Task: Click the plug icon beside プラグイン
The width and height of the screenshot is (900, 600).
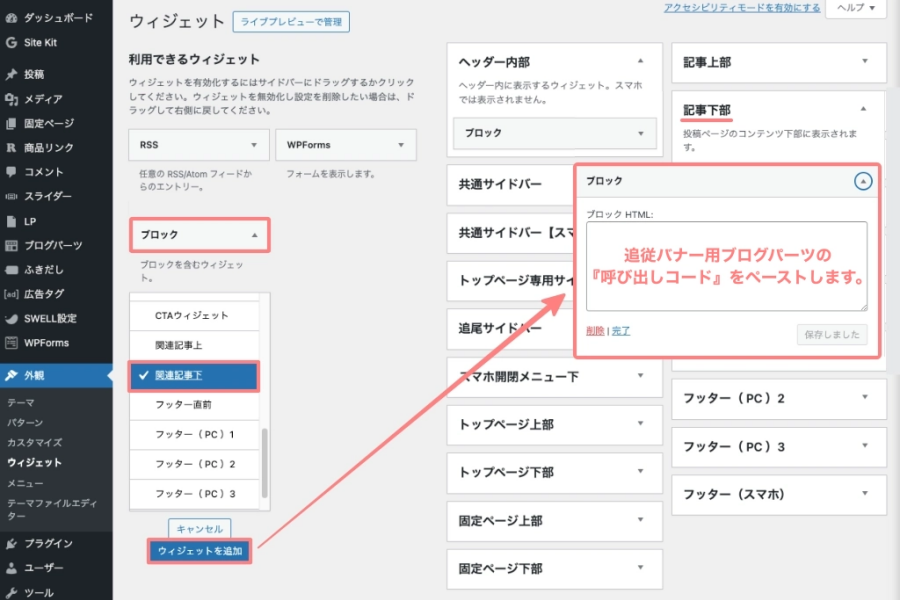Action: pos(11,543)
